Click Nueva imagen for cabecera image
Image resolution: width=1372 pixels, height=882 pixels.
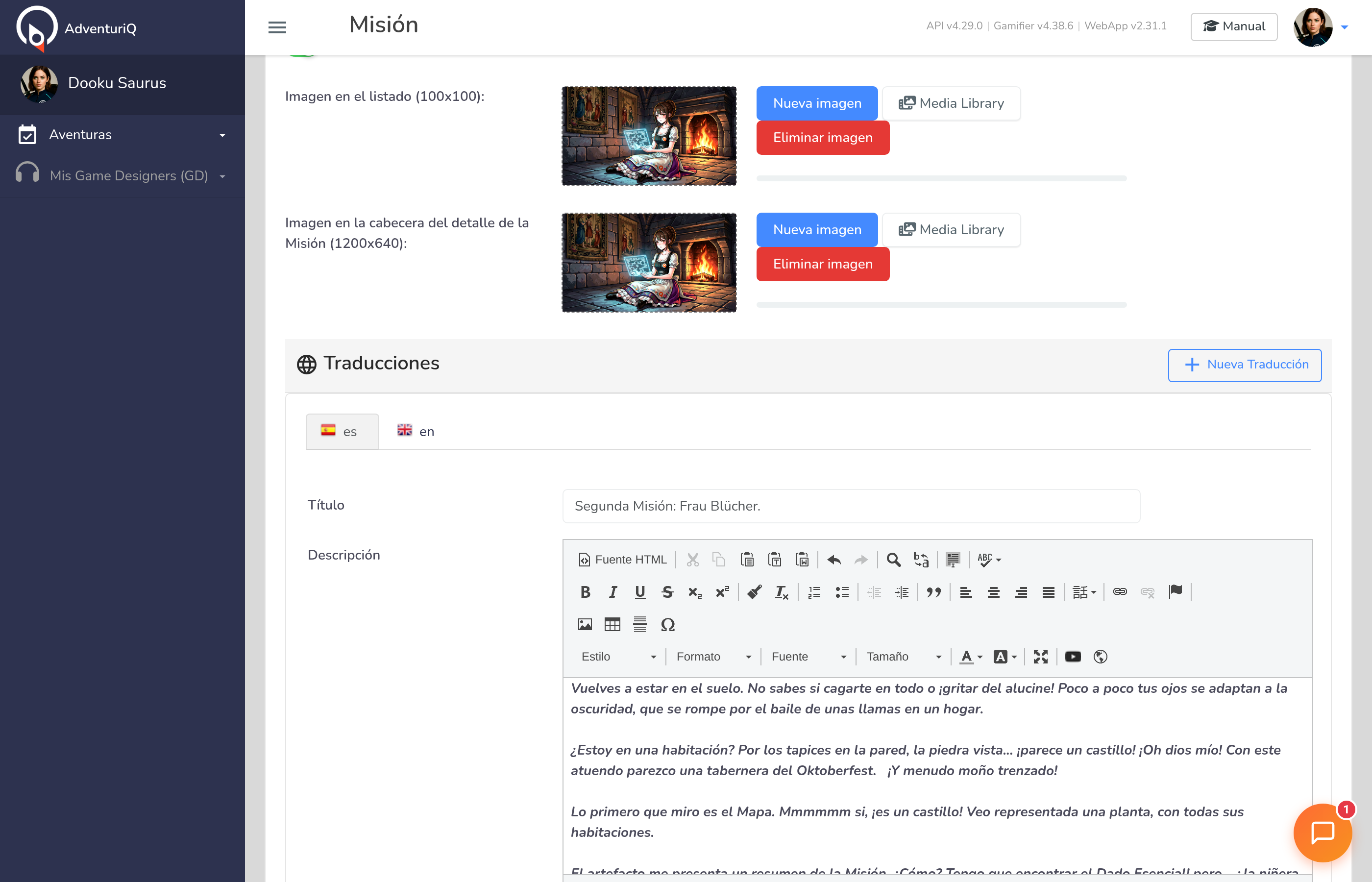pos(816,230)
